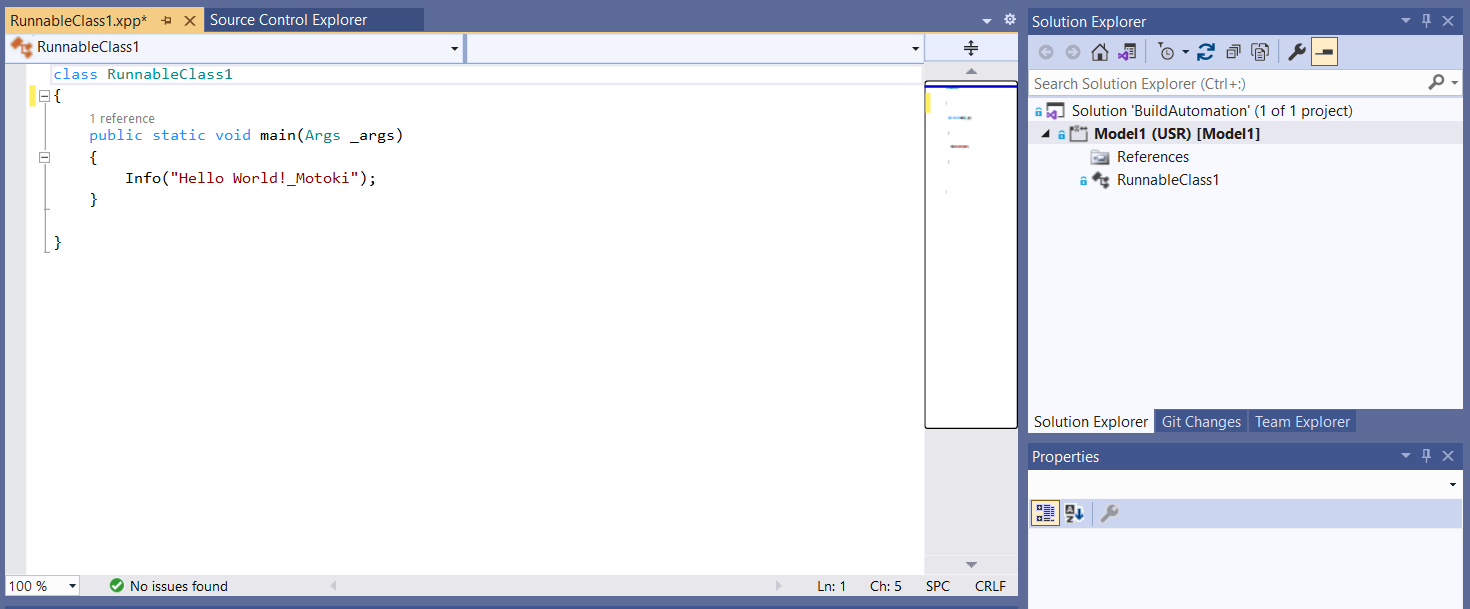This screenshot has height=609, width=1470.
Task: Click the 'Ln: 1' line indicator
Action: click(x=831, y=586)
